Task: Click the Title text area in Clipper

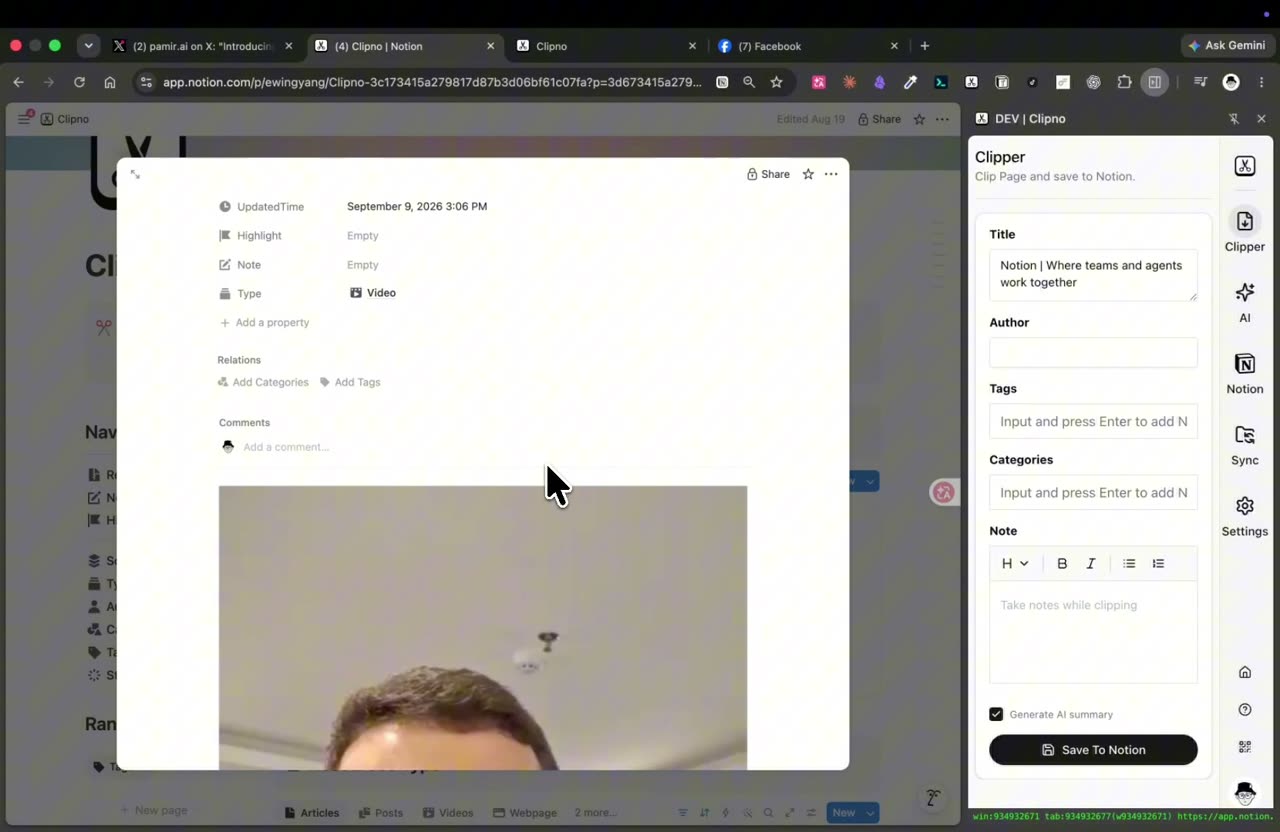Action: [x=1093, y=275]
